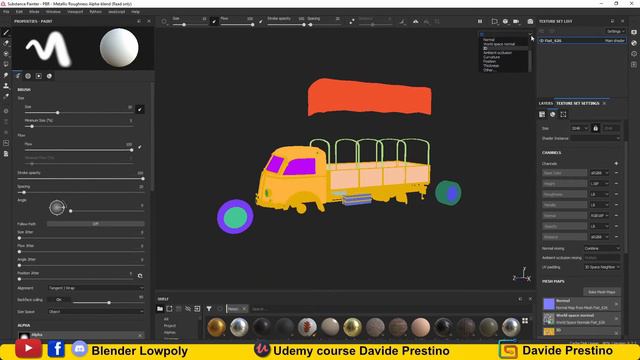Click the gold material sphere thumbnail
The width and height of the screenshot is (640, 360).
coord(216,327)
